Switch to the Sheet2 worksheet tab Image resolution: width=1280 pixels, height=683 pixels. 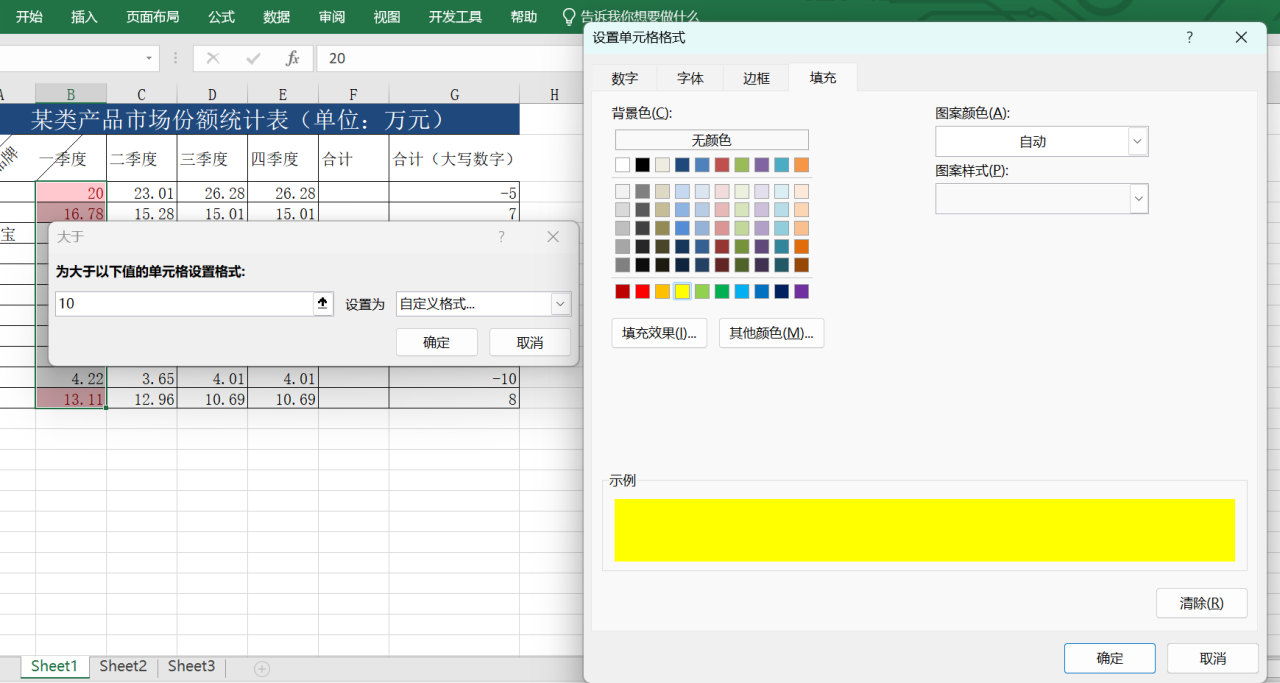coord(123,666)
